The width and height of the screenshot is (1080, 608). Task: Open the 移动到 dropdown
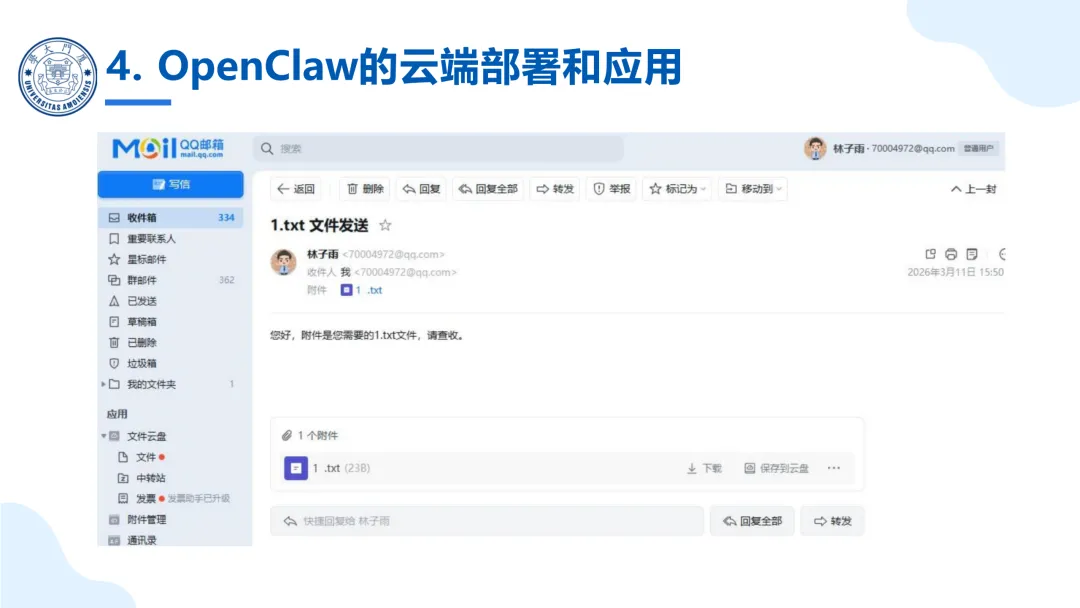754,189
